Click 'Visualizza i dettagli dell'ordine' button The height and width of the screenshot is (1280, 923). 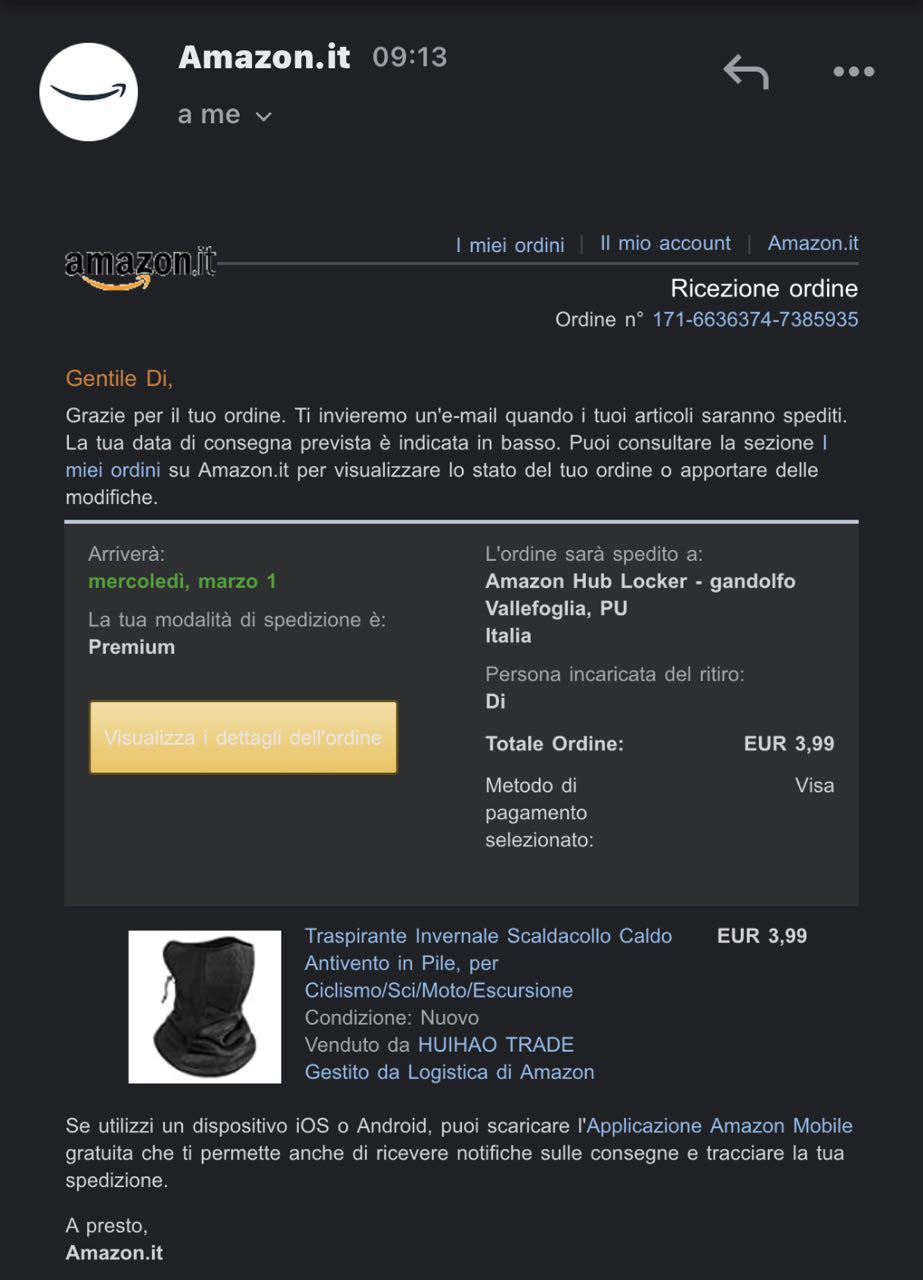tap(243, 737)
